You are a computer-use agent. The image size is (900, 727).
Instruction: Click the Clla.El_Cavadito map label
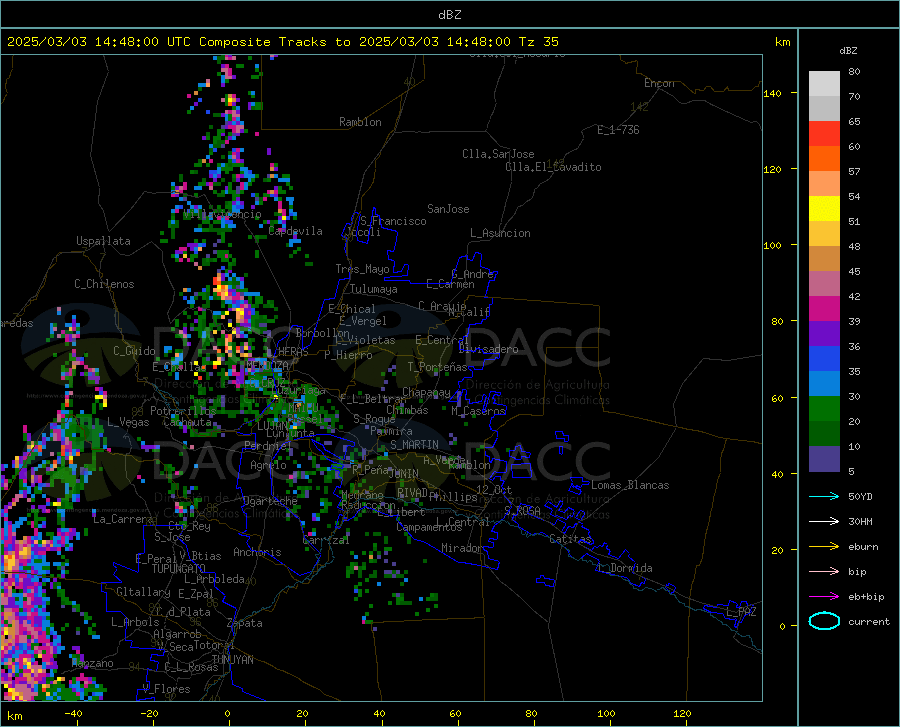pos(553,167)
